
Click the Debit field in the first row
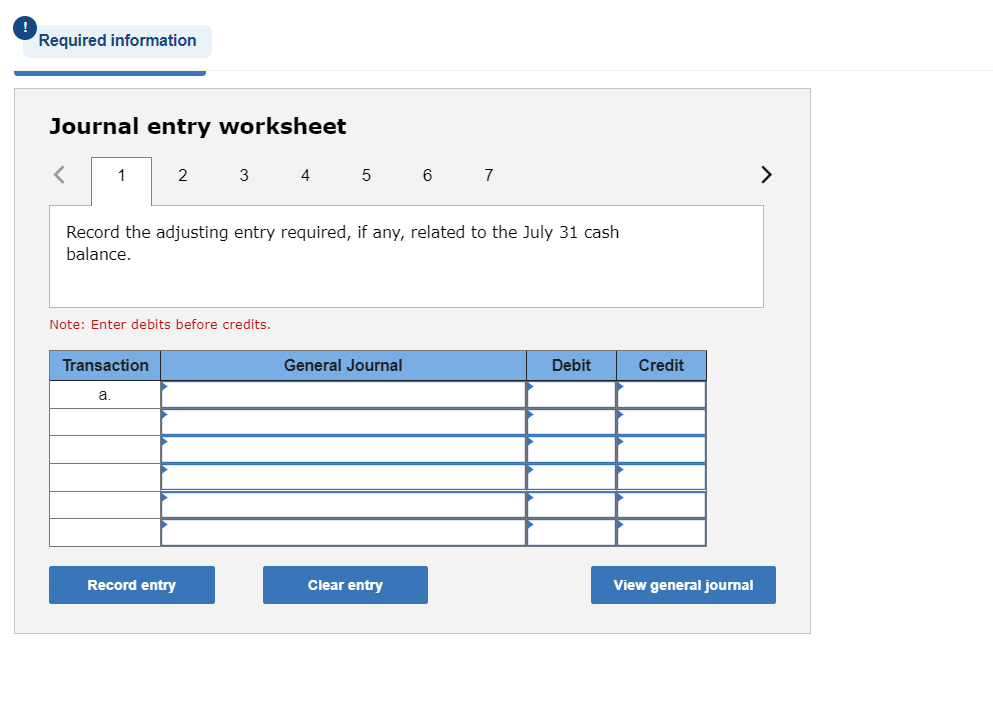pos(571,394)
